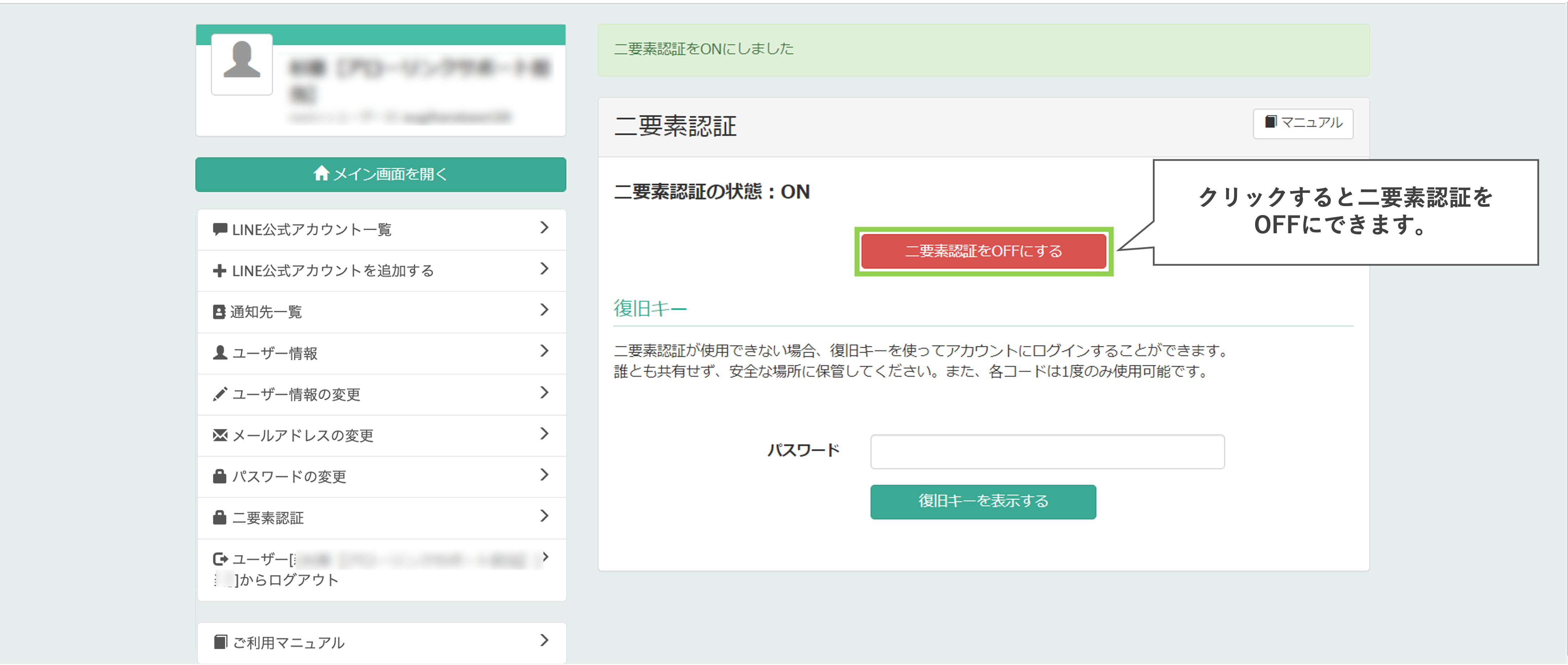The height and width of the screenshot is (665, 1568).
Task: Turn off 2FA with 二要素認証をOFFにする
Action: tap(983, 251)
